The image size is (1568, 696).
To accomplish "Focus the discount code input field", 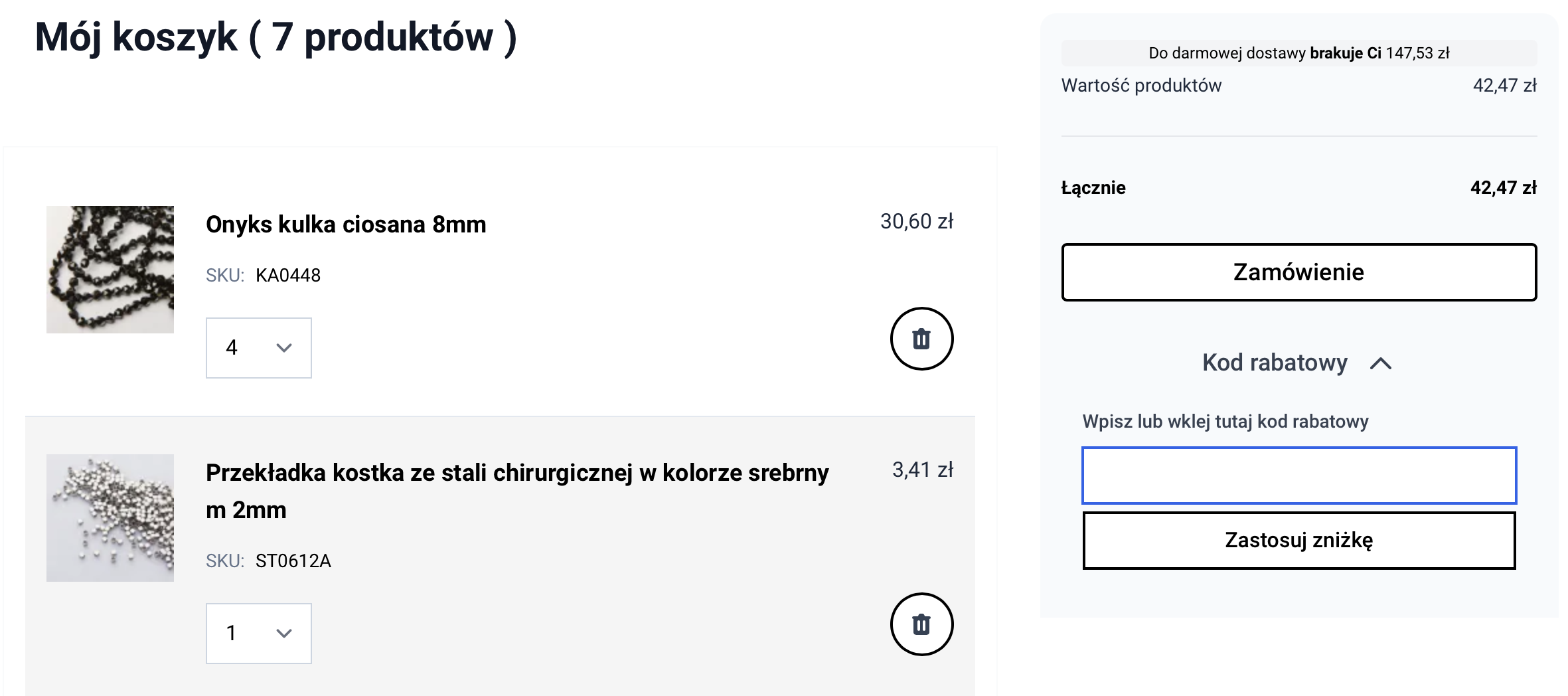I will click(1298, 476).
